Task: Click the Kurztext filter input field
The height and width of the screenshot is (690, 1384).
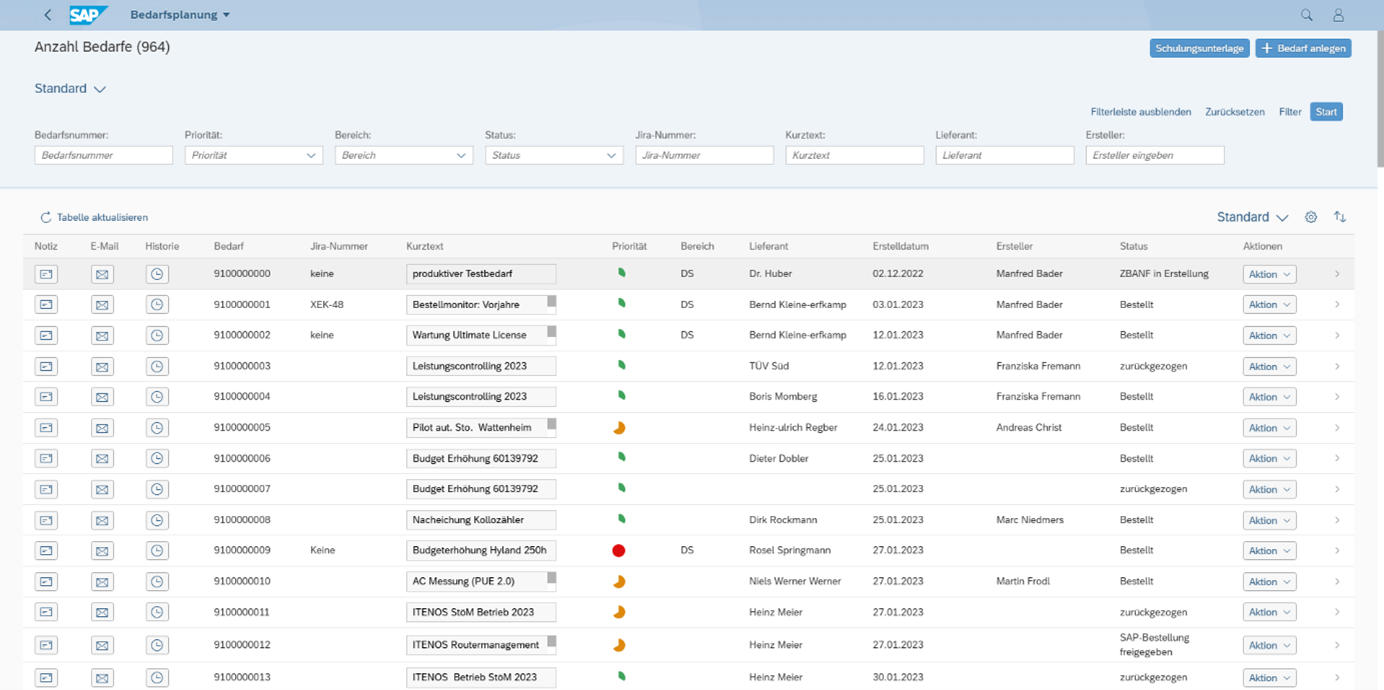Action: coord(854,156)
